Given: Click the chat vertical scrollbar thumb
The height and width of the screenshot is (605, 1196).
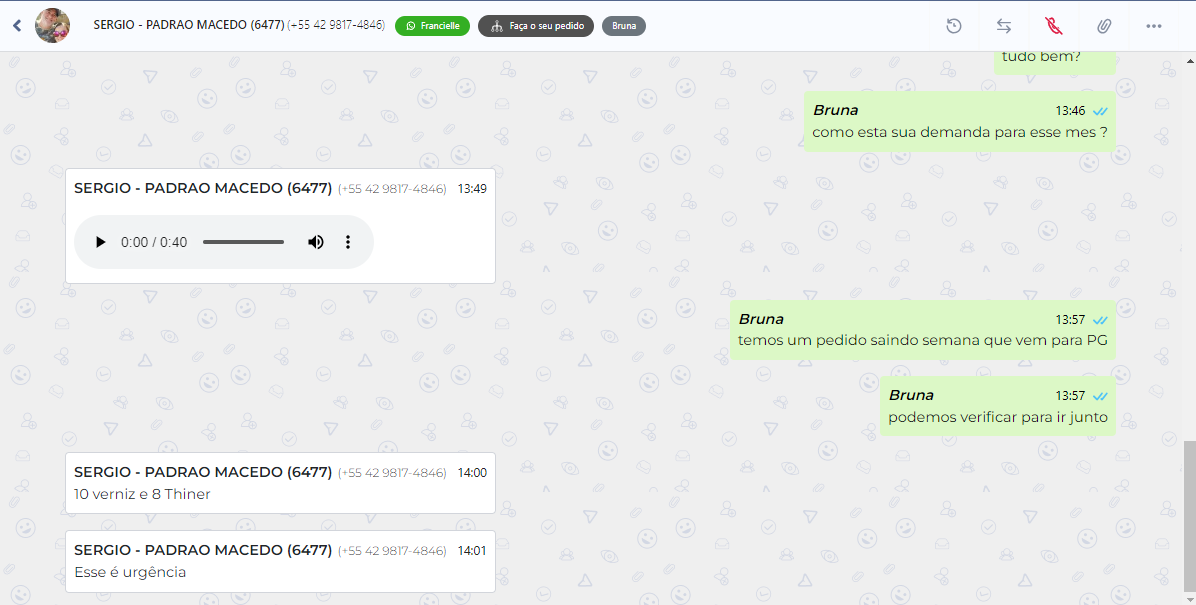Looking at the screenshot, I should [x=1189, y=517].
